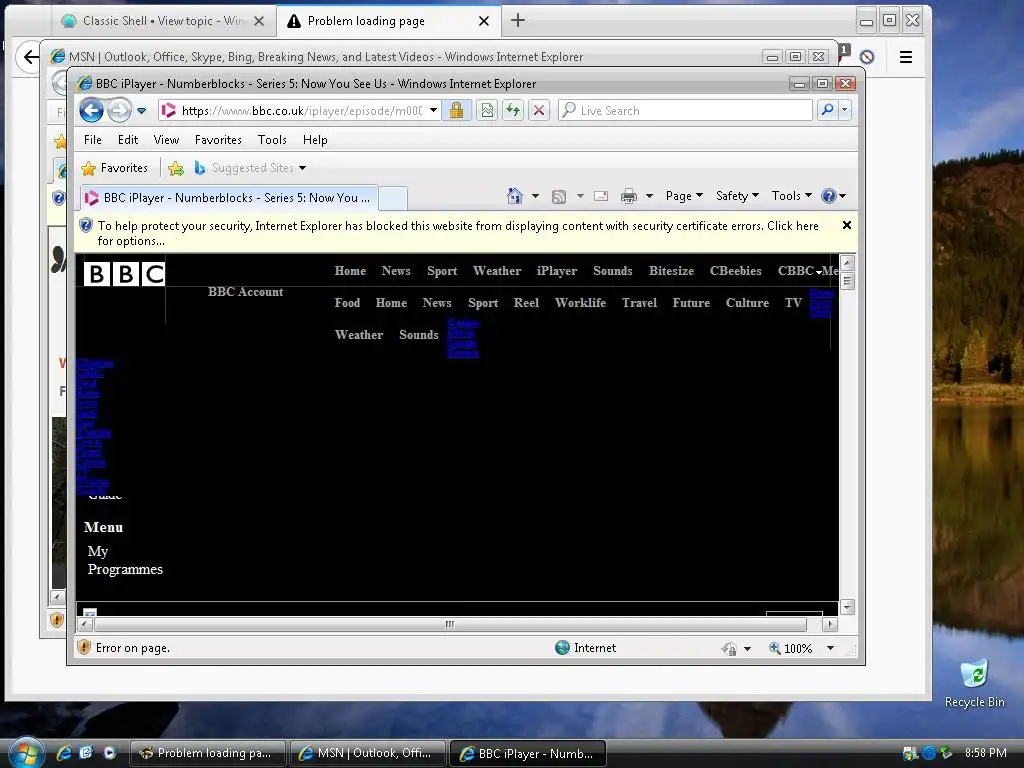Click the horizontal scrollbar thumb

[451, 624]
